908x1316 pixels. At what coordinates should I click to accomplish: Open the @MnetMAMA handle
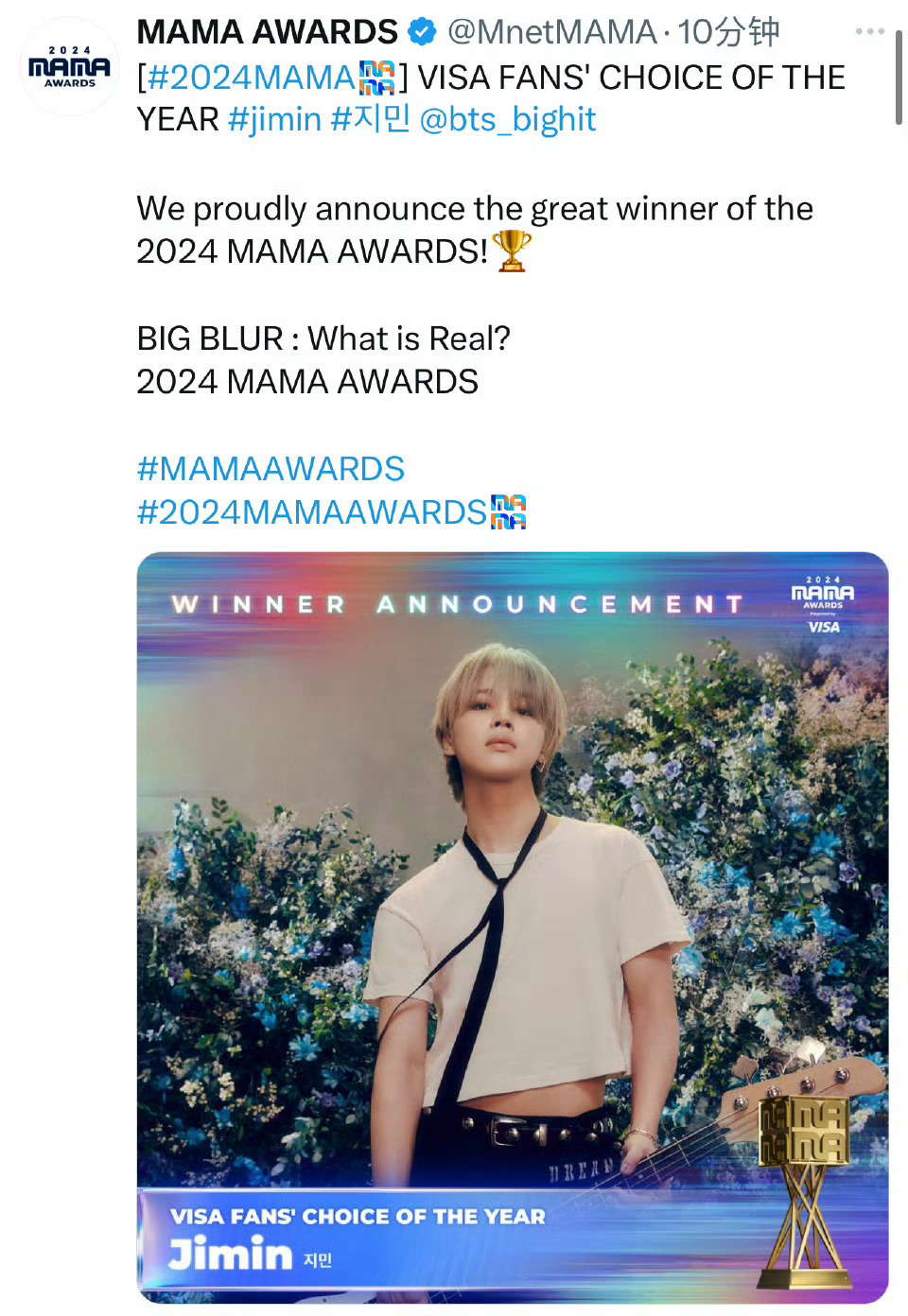tap(551, 32)
